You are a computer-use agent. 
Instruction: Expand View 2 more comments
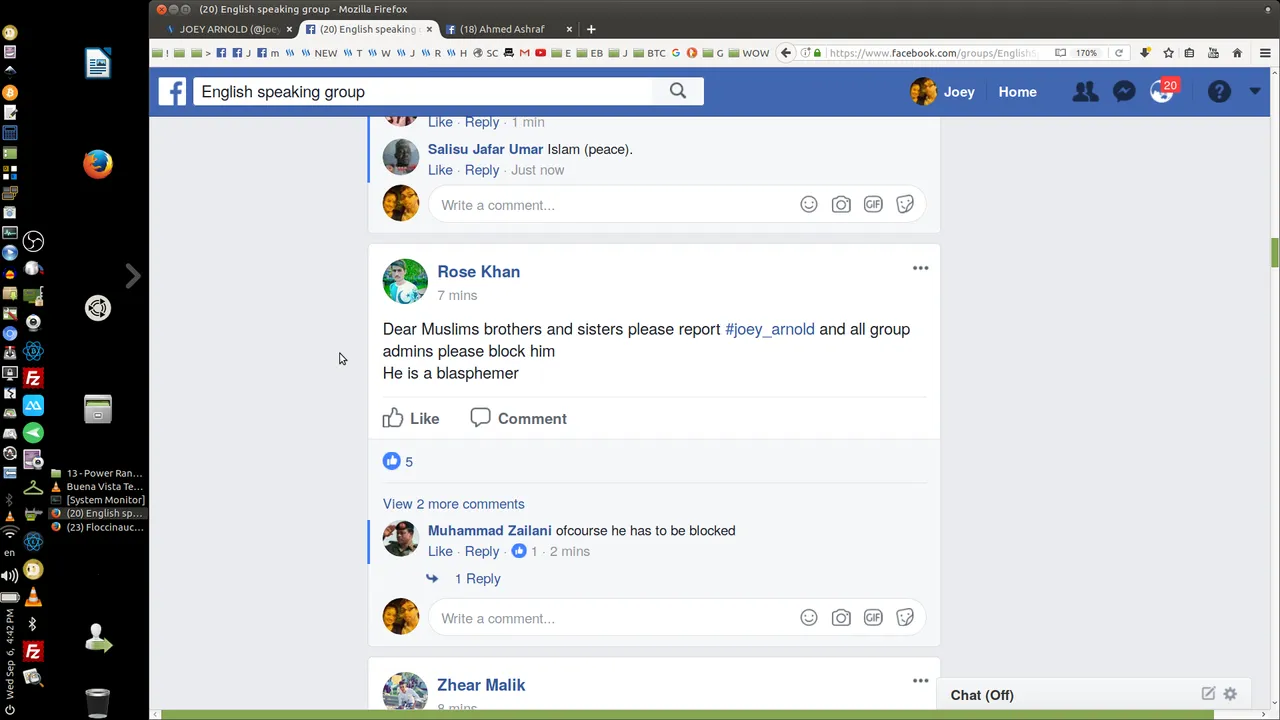coord(453,504)
